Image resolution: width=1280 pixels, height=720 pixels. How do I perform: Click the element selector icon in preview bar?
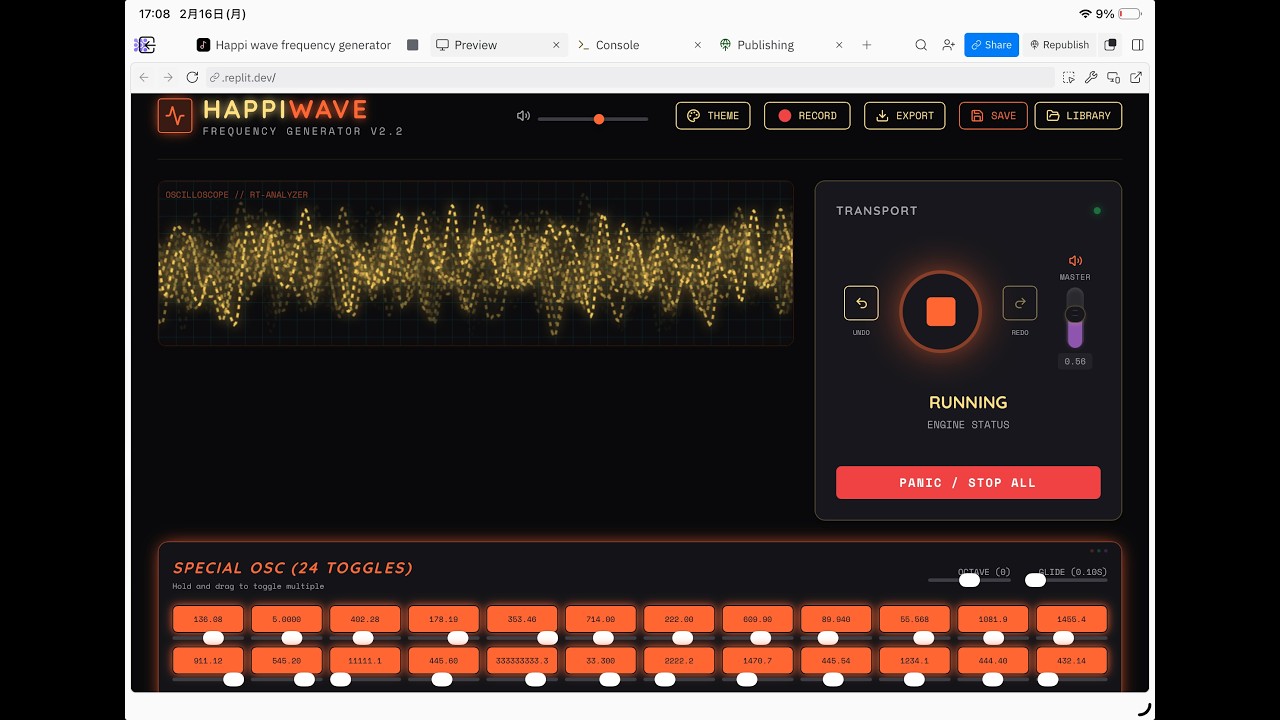pyautogui.click(x=1069, y=77)
